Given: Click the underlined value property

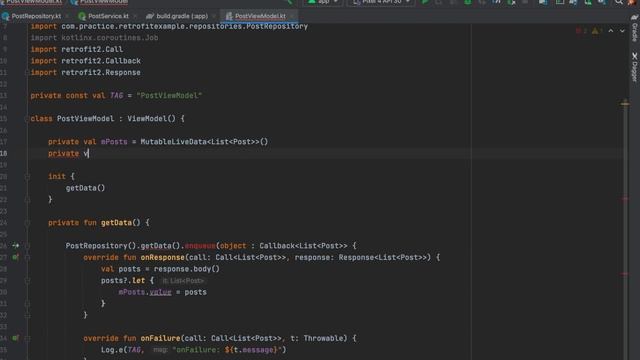Looking at the screenshot, I should pyautogui.click(x=160, y=292).
